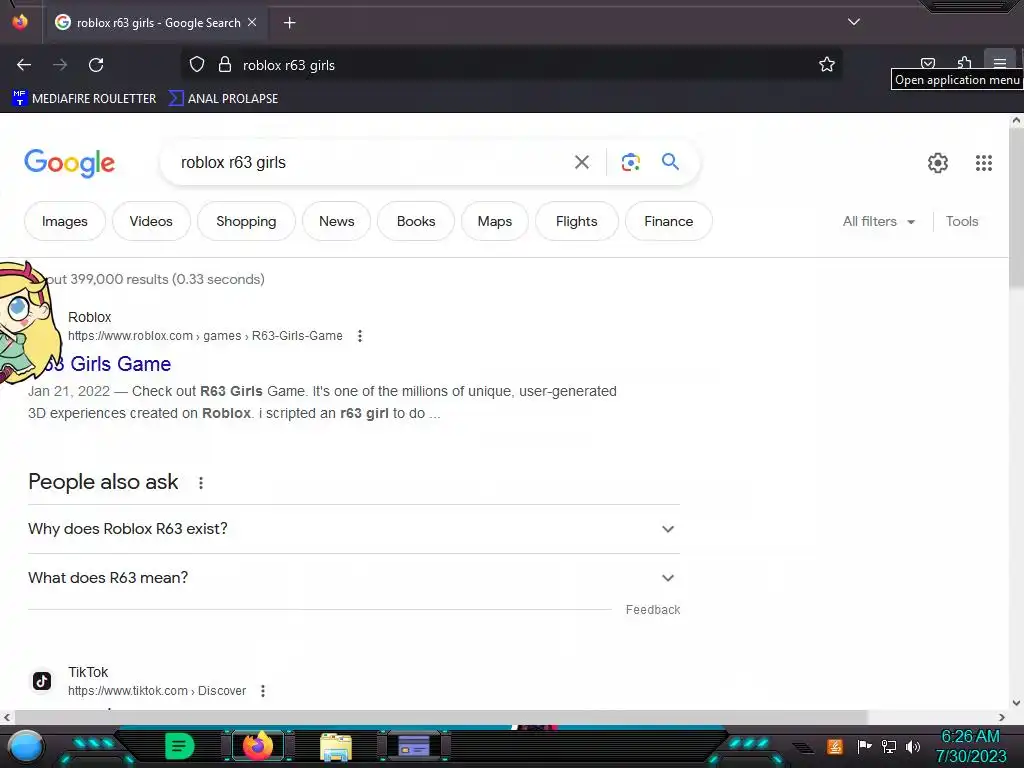The height and width of the screenshot is (768, 1024).
Task: Open the list all tabs chevron
Action: tap(854, 22)
